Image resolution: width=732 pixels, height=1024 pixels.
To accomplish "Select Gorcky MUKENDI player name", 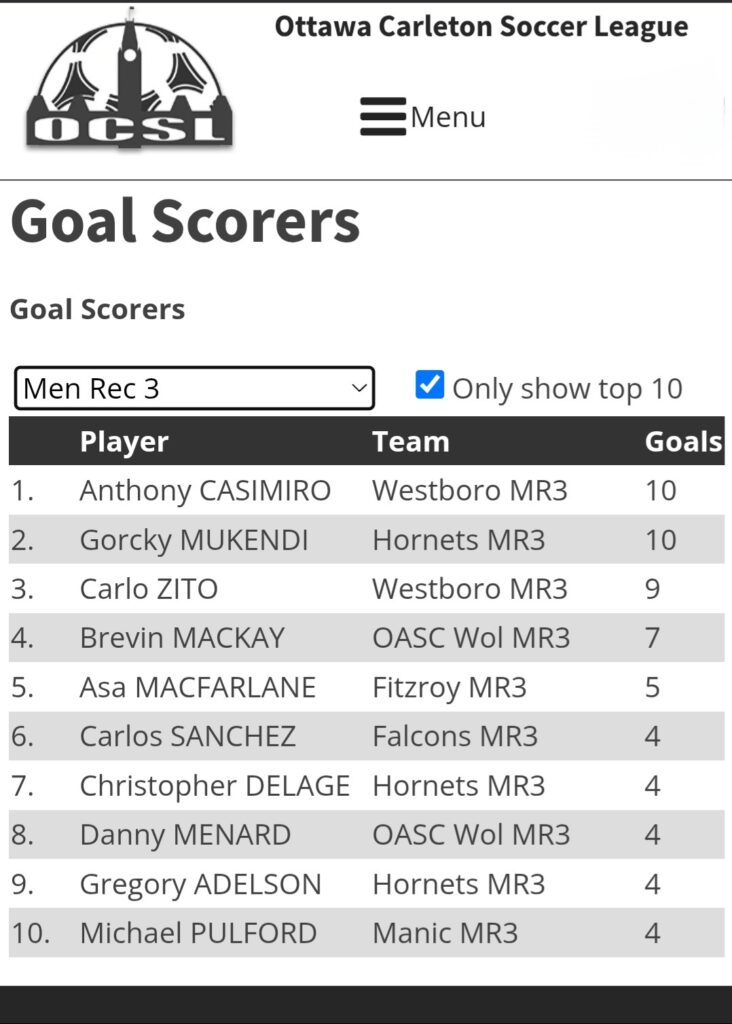I will click(x=194, y=541).
